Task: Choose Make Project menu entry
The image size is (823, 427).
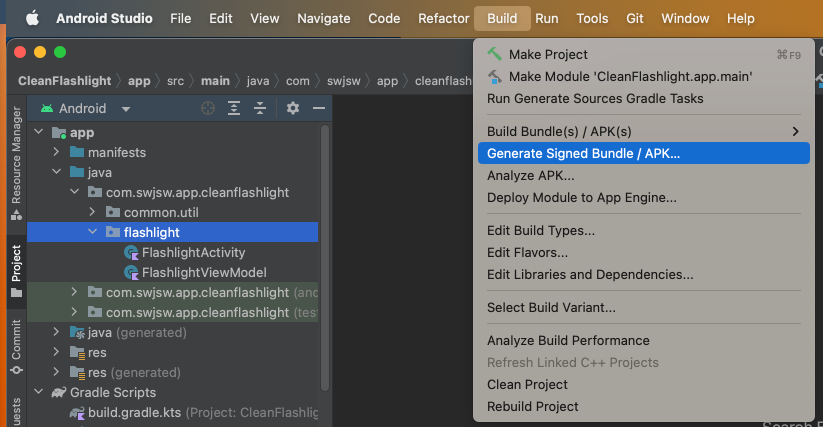Action: (x=643, y=55)
